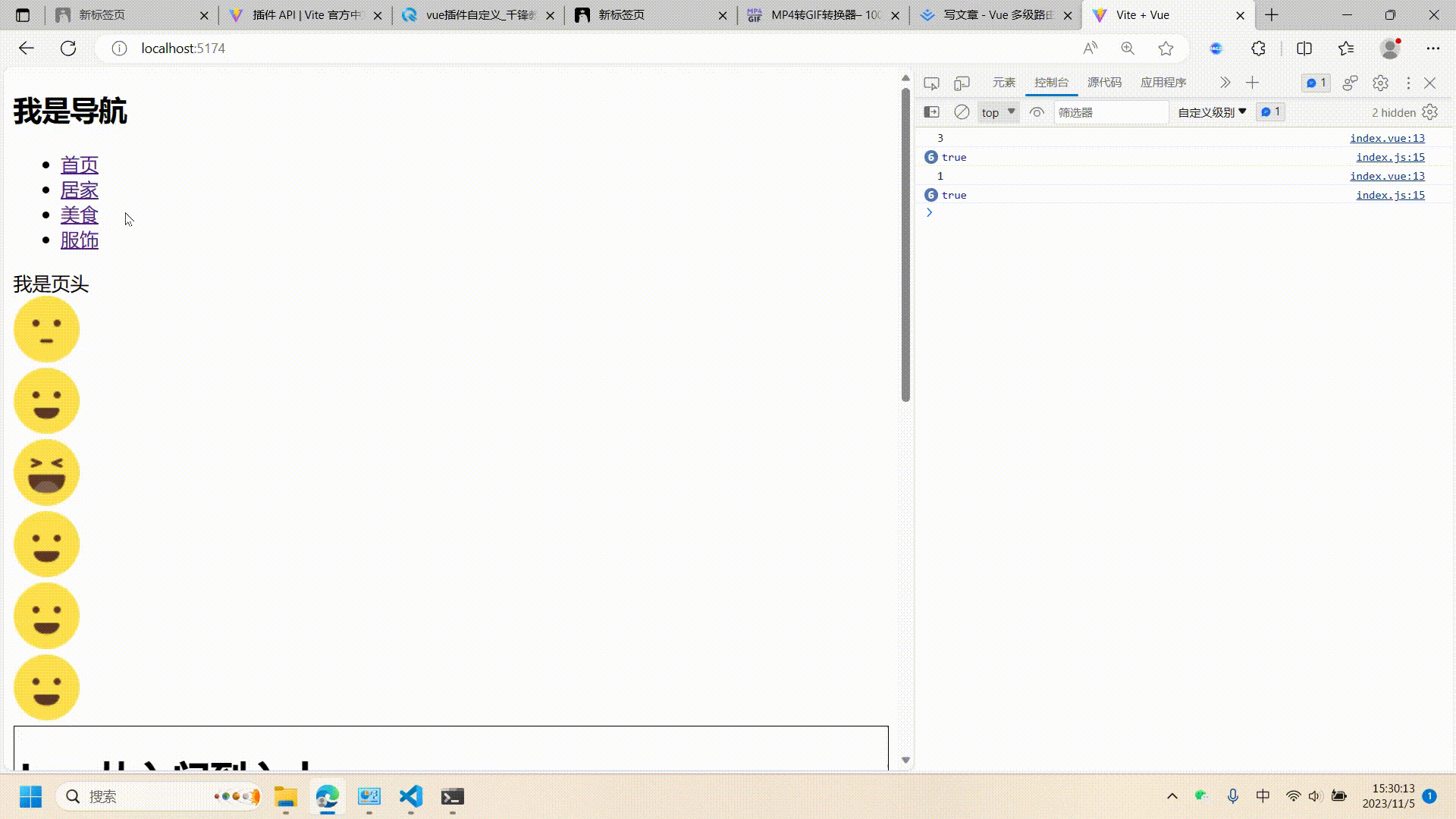Switch to the 源代码 tab in DevTools
The image size is (1456, 819).
coord(1104,83)
